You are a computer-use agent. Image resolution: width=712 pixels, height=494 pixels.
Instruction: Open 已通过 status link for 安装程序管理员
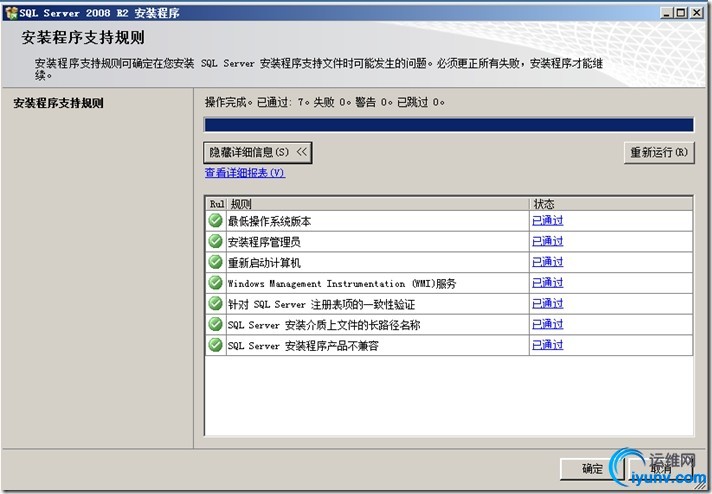click(548, 241)
